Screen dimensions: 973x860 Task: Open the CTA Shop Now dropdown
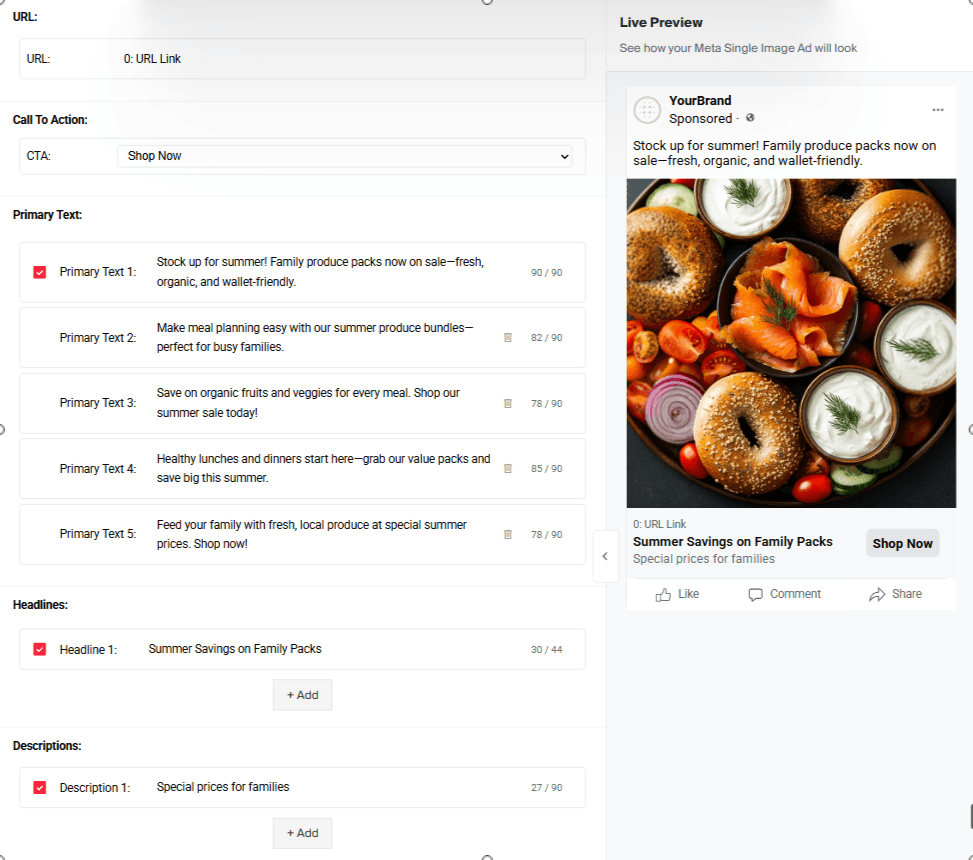pos(344,156)
